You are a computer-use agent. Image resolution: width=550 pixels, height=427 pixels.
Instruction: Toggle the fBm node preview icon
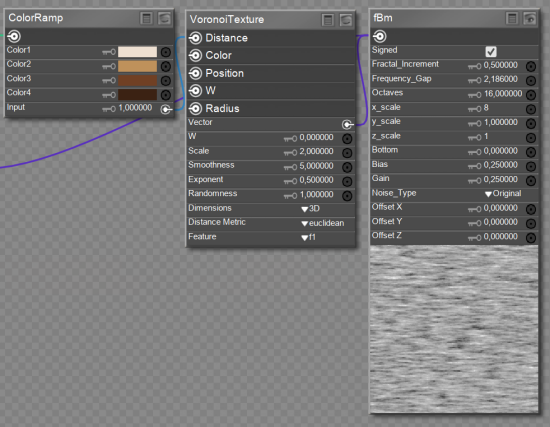pos(530,18)
